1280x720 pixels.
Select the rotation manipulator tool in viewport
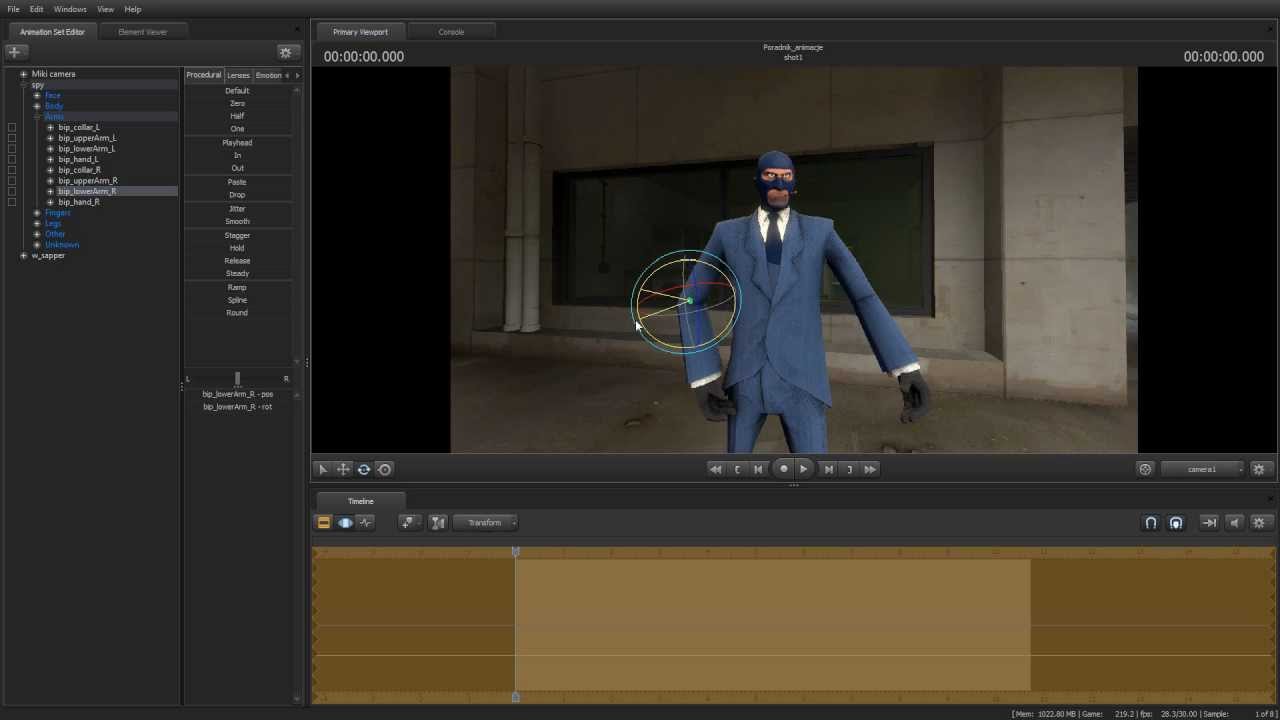(364, 469)
